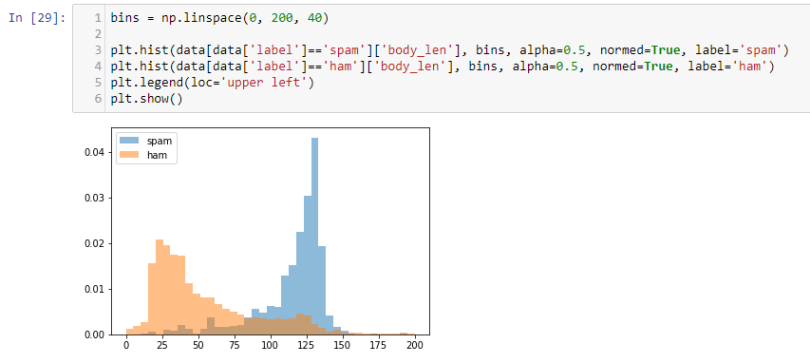Place cursor in bins linspace code line
The width and height of the screenshot is (810, 363).
pos(219,18)
